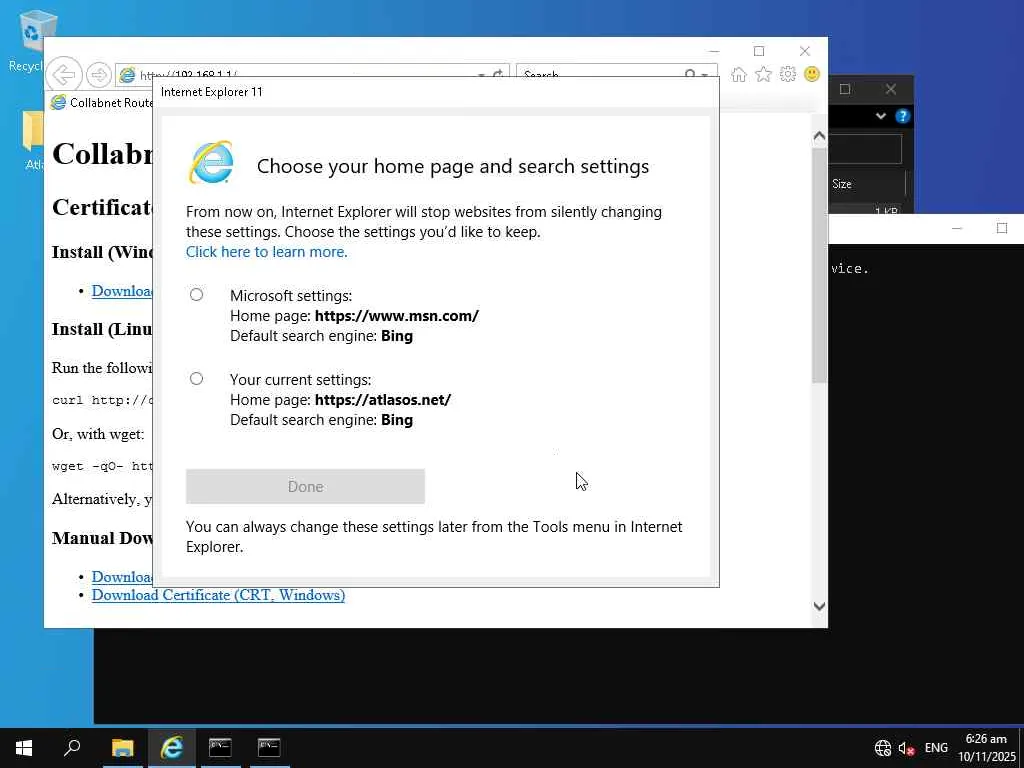This screenshot has width=1024, height=768.
Task: Click the 'Manual Dow' heading text
Action: [103, 538]
